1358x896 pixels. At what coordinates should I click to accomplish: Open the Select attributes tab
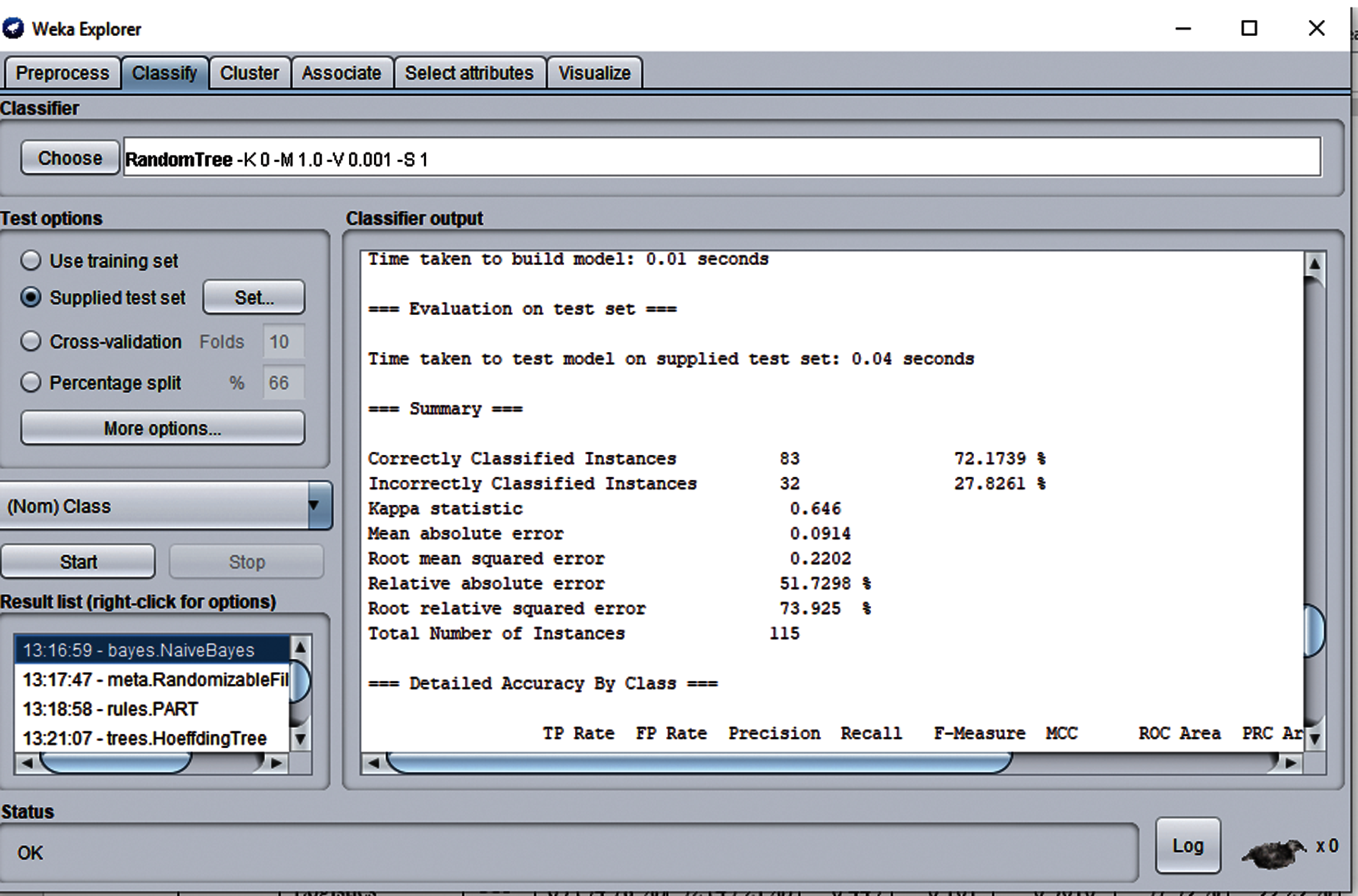[x=469, y=73]
